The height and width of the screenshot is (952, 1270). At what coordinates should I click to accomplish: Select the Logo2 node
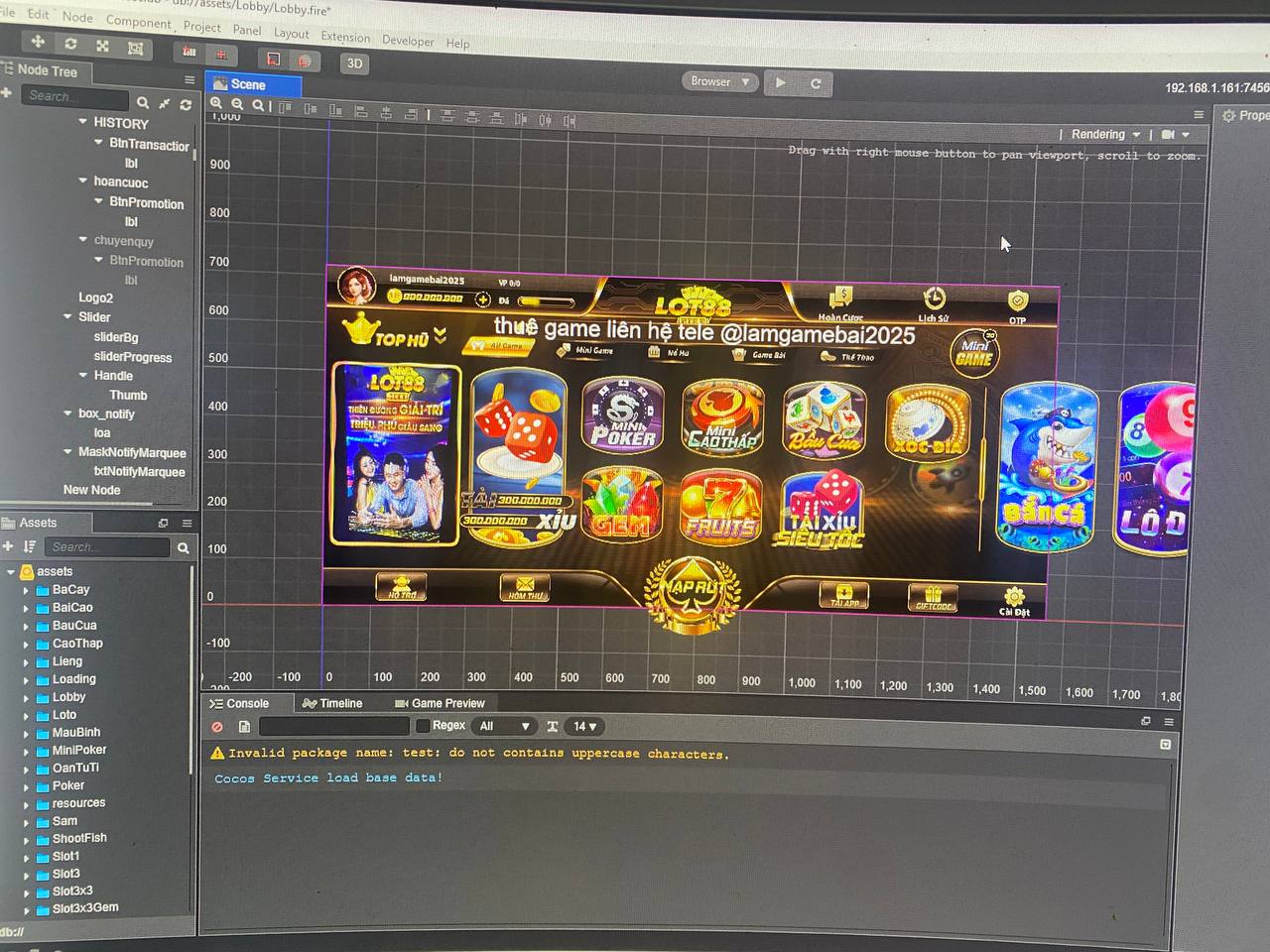(x=96, y=297)
